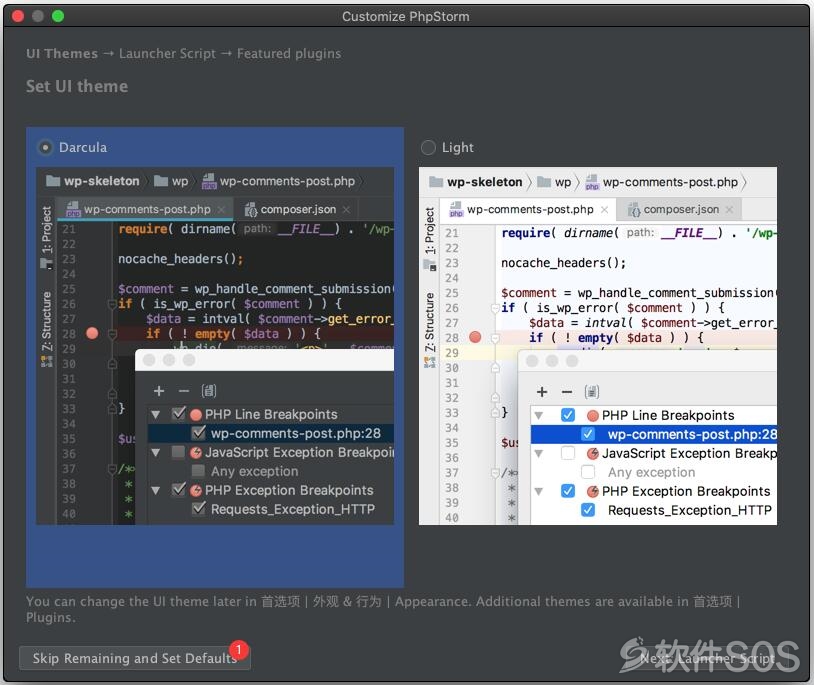Click the Light theme preview image
Viewport: 814px width, 685px height.
(x=598, y=346)
